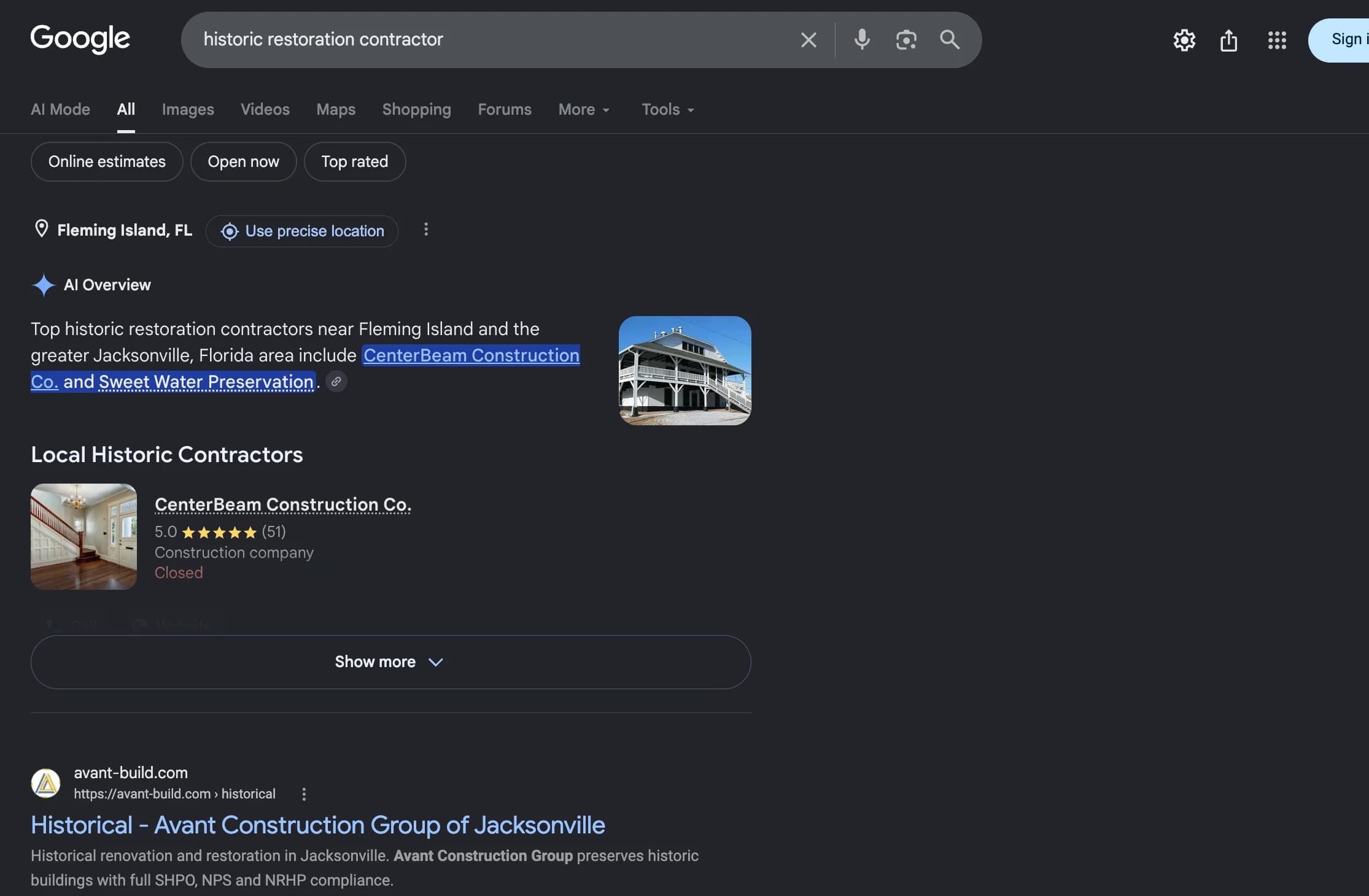Open the Google apps grid
Viewport: 1369px width, 896px height.
[x=1277, y=41]
